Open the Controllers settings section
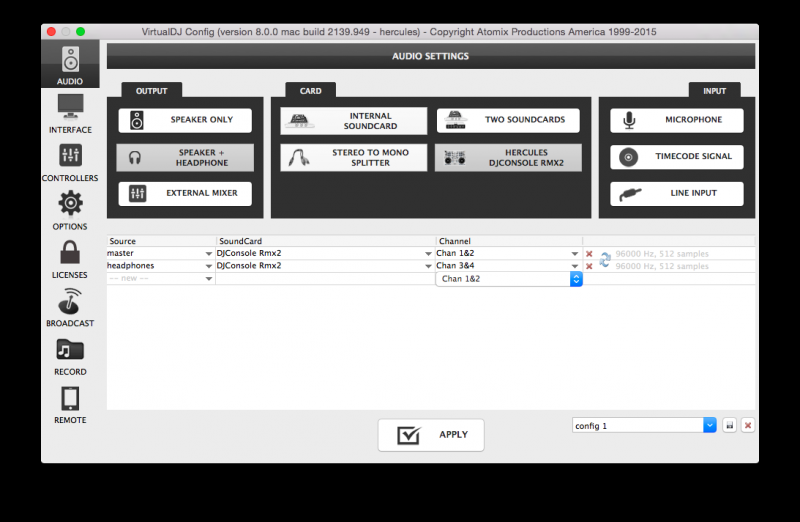 click(70, 161)
